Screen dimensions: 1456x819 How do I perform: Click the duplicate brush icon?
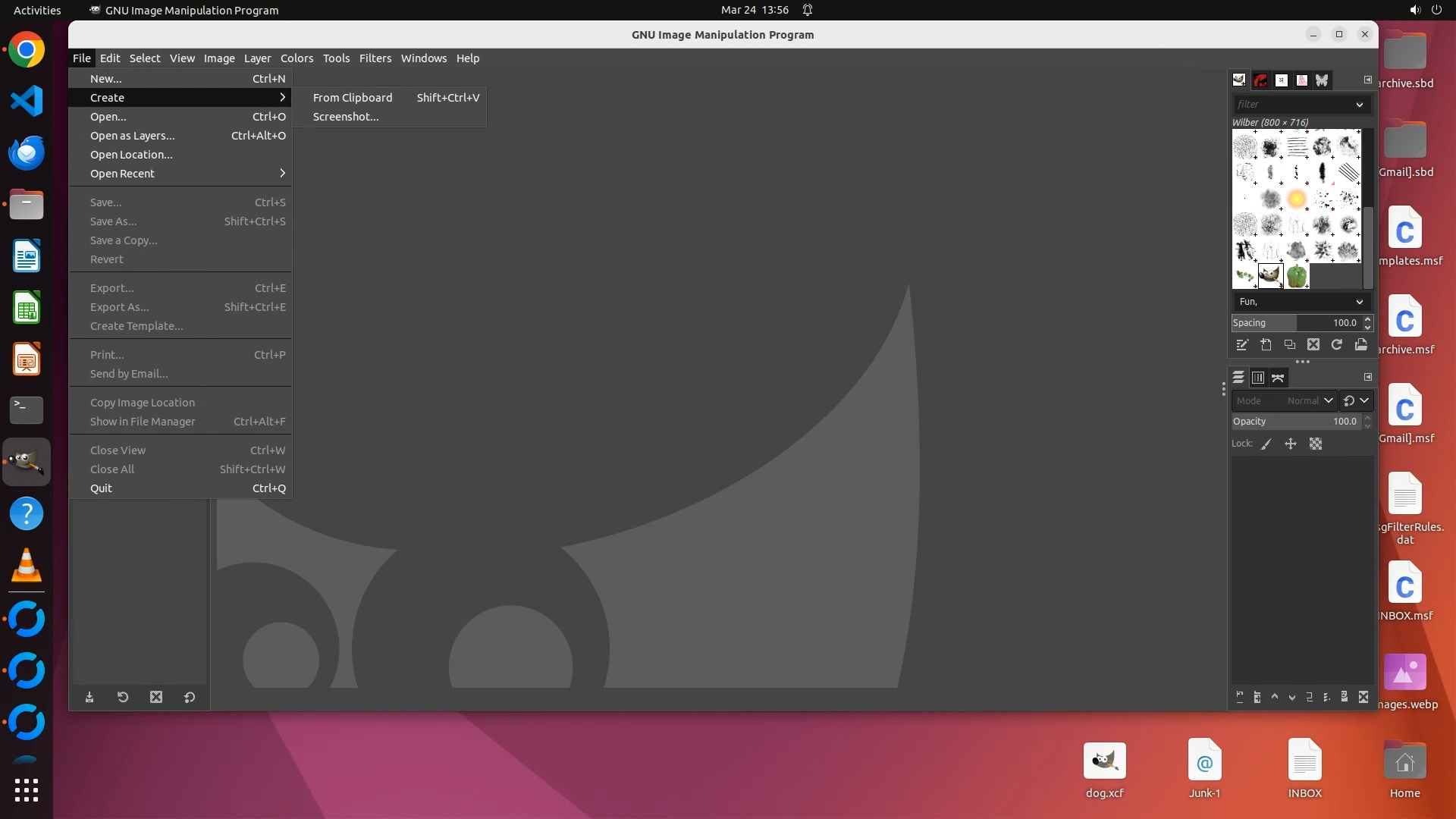point(1290,345)
